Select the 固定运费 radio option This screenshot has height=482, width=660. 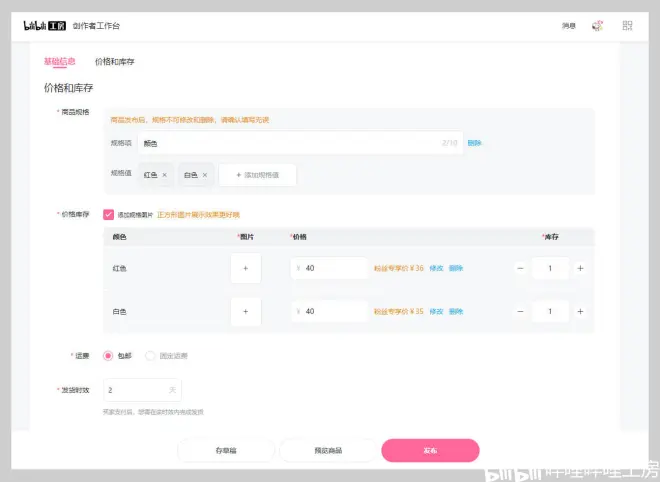click(x=150, y=355)
